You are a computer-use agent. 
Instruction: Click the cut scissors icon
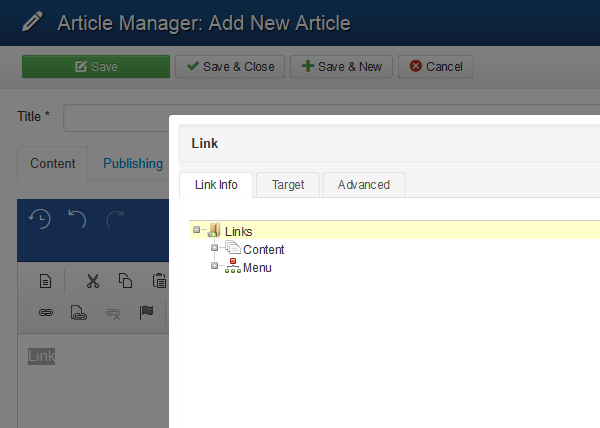[x=93, y=281]
